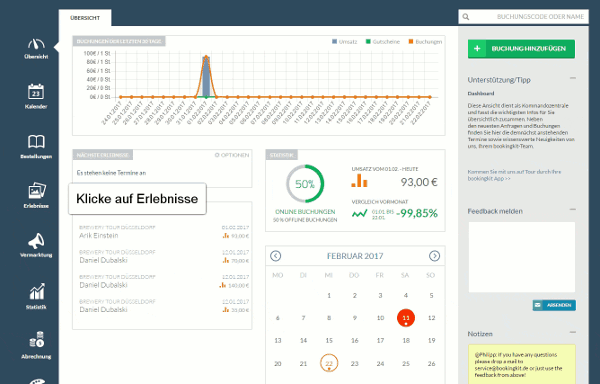Viewport: 600px width, 384px height.
Task: Select the Übersicht tab
Action: [x=85, y=18]
